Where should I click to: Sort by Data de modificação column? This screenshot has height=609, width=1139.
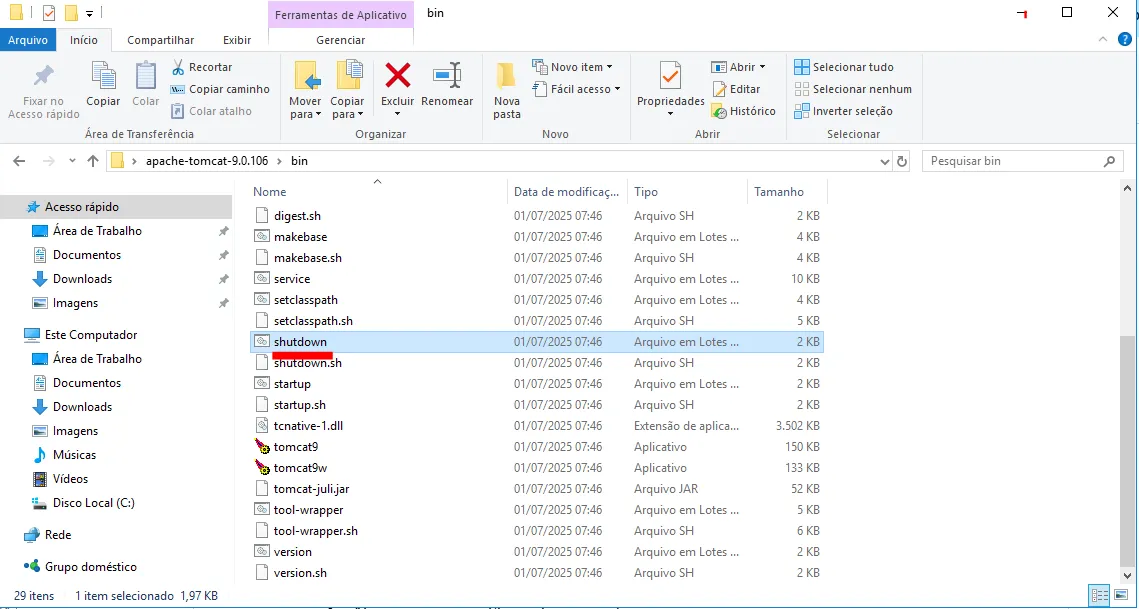pyautogui.click(x=567, y=192)
